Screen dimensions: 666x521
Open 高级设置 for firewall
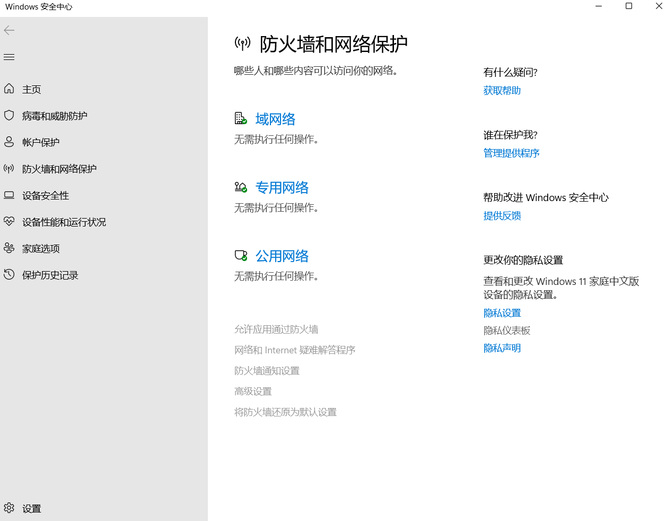tap(253, 391)
